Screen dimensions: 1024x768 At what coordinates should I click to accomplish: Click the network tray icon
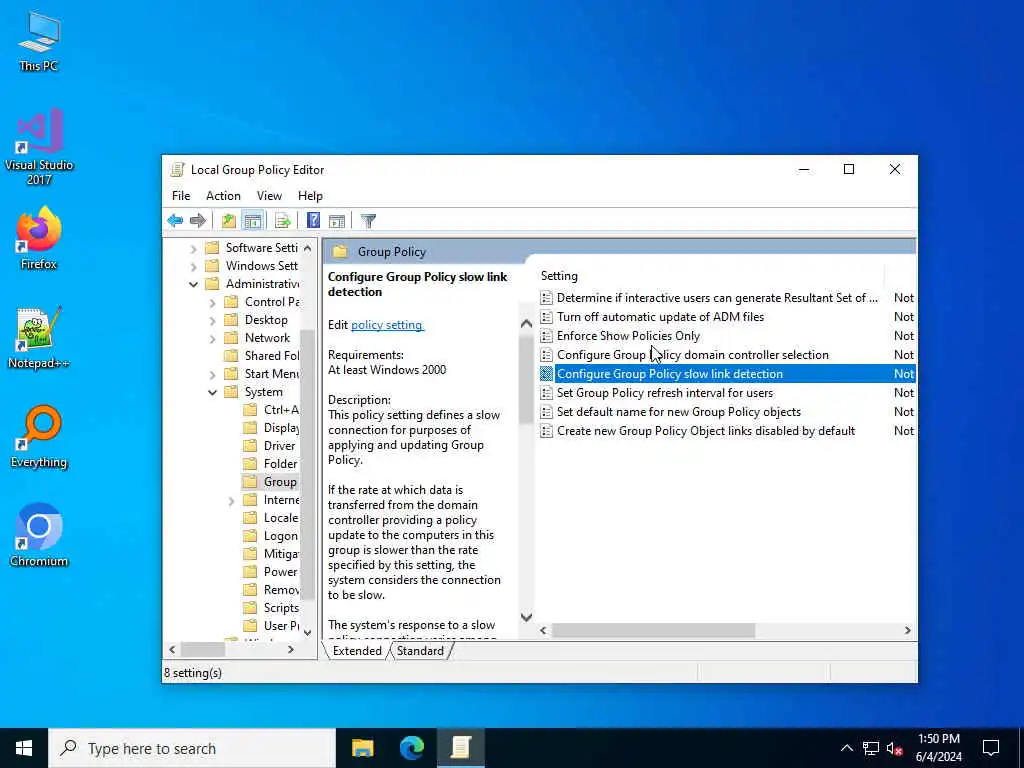tap(871, 748)
